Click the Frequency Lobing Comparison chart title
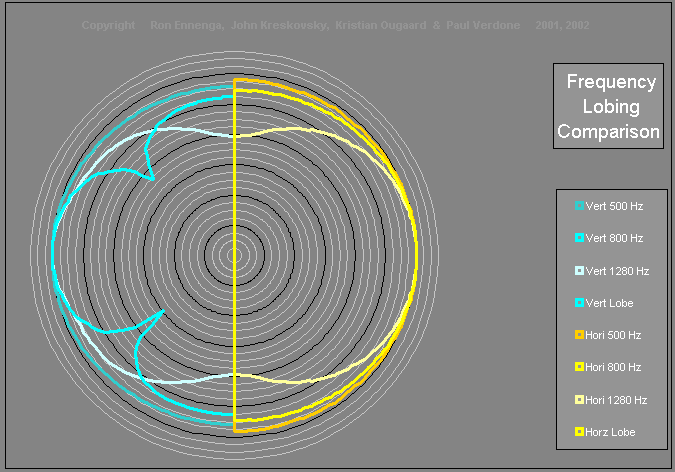This screenshot has height=472, width=675. pos(608,106)
